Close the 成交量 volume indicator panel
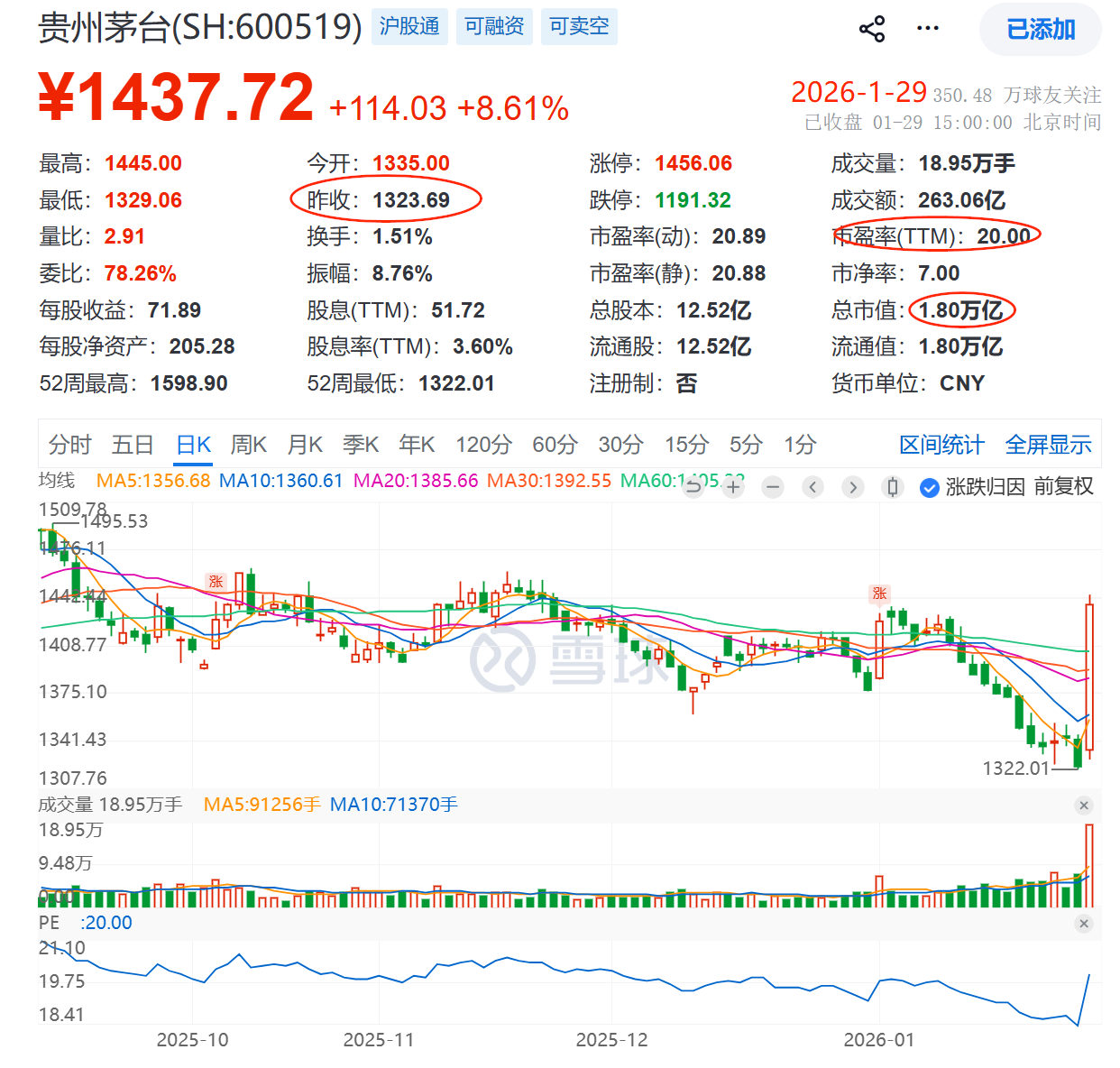1120x1068 pixels. coord(1084,806)
